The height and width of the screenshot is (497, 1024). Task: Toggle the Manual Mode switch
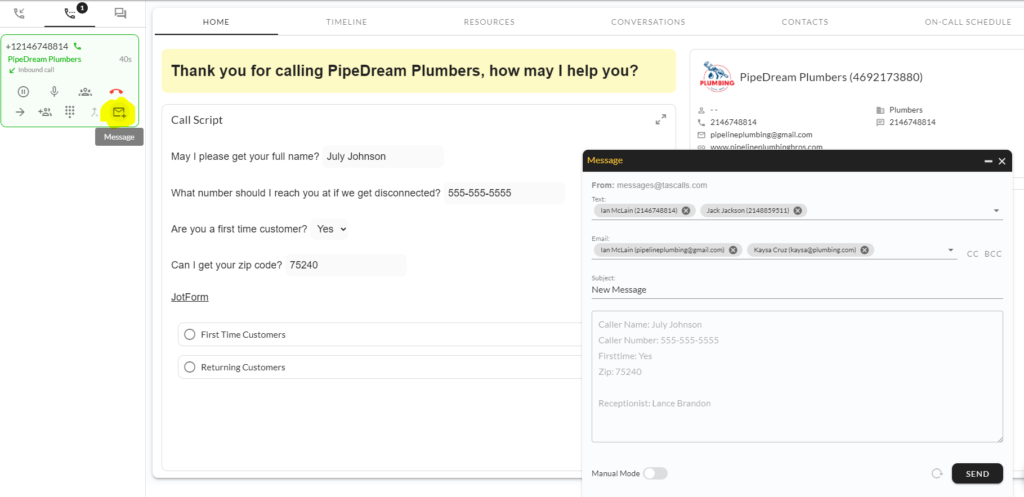tap(655, 473)
